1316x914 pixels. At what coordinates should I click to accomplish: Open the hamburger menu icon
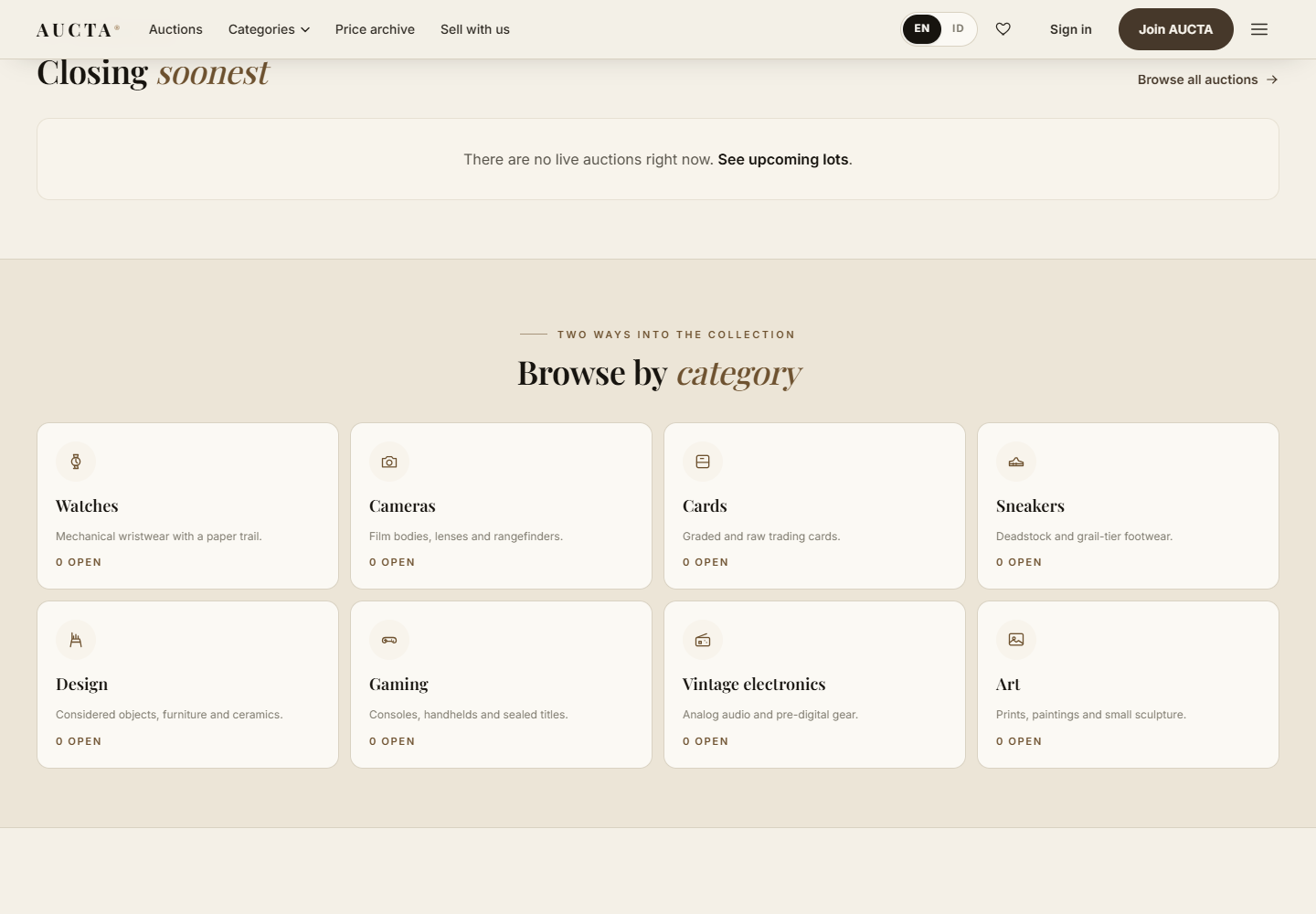pos(1259,29)
